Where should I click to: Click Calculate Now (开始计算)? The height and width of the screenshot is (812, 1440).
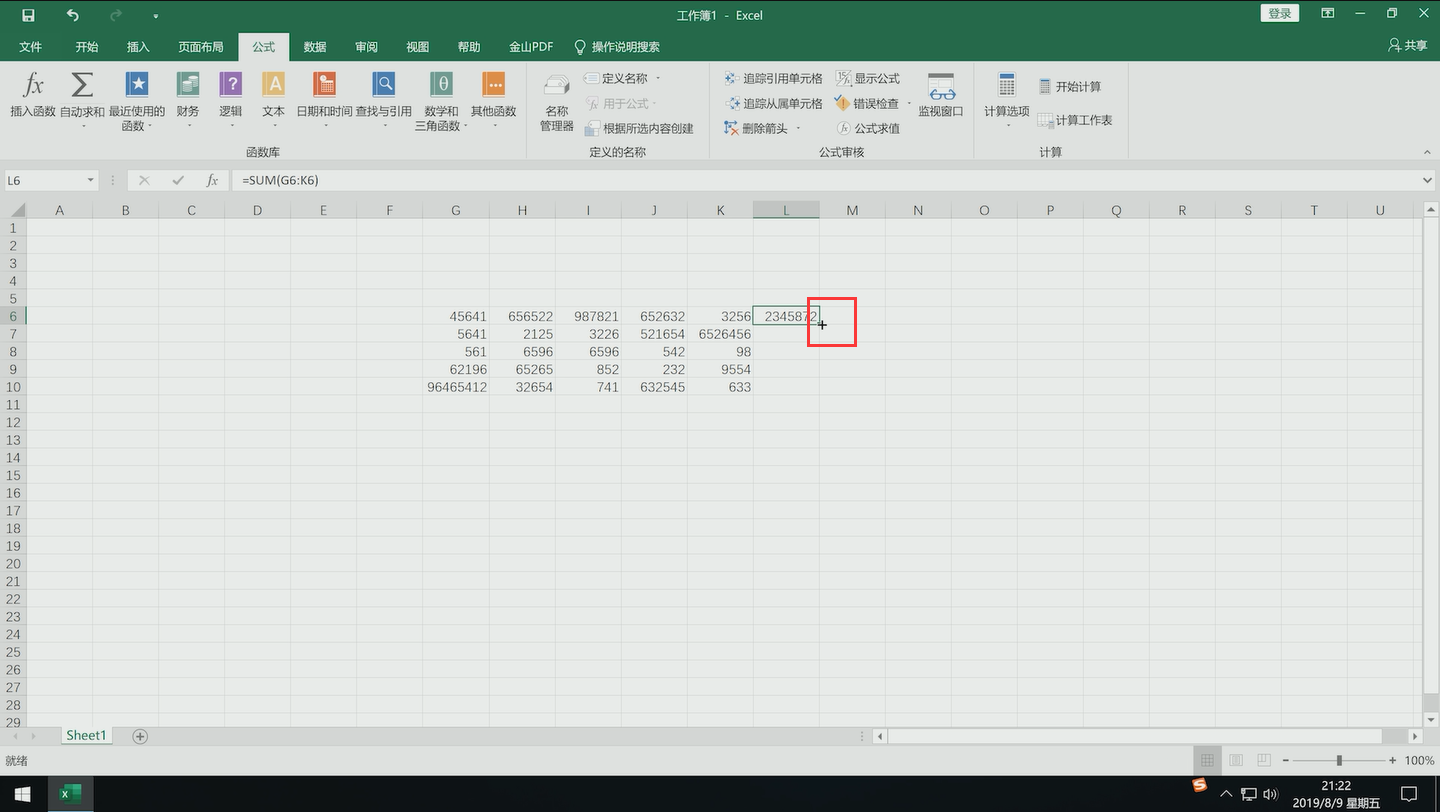tap(1069, 87)
